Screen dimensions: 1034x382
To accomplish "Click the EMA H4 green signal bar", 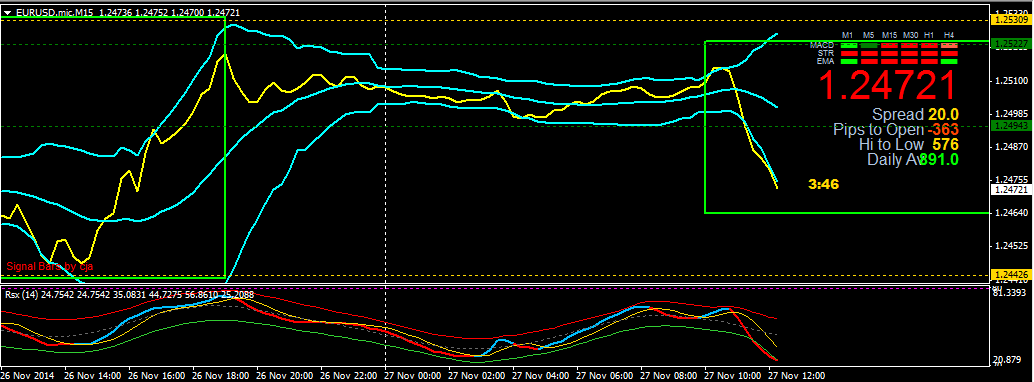I will click(950, 61).
